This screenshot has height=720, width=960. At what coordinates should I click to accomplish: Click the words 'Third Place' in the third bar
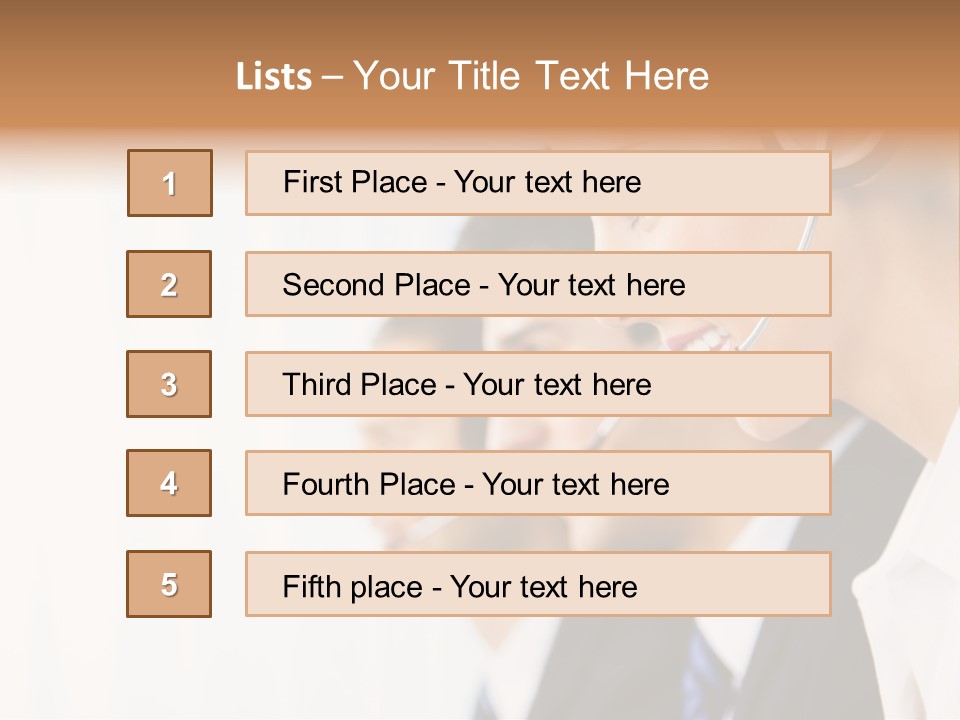tap(359, 384)
